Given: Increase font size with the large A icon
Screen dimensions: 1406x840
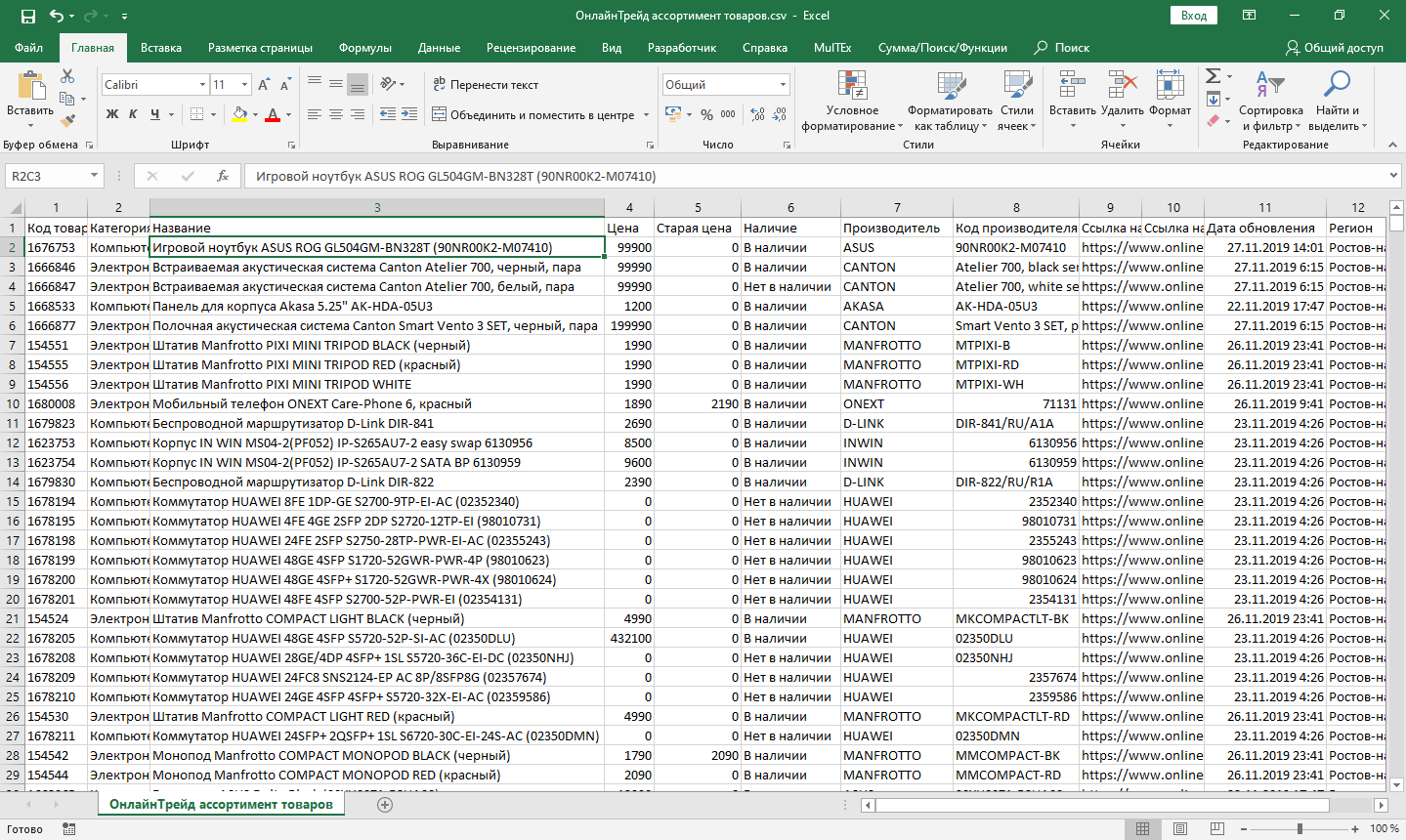Looking at the screenshot, I should [264, 85].
